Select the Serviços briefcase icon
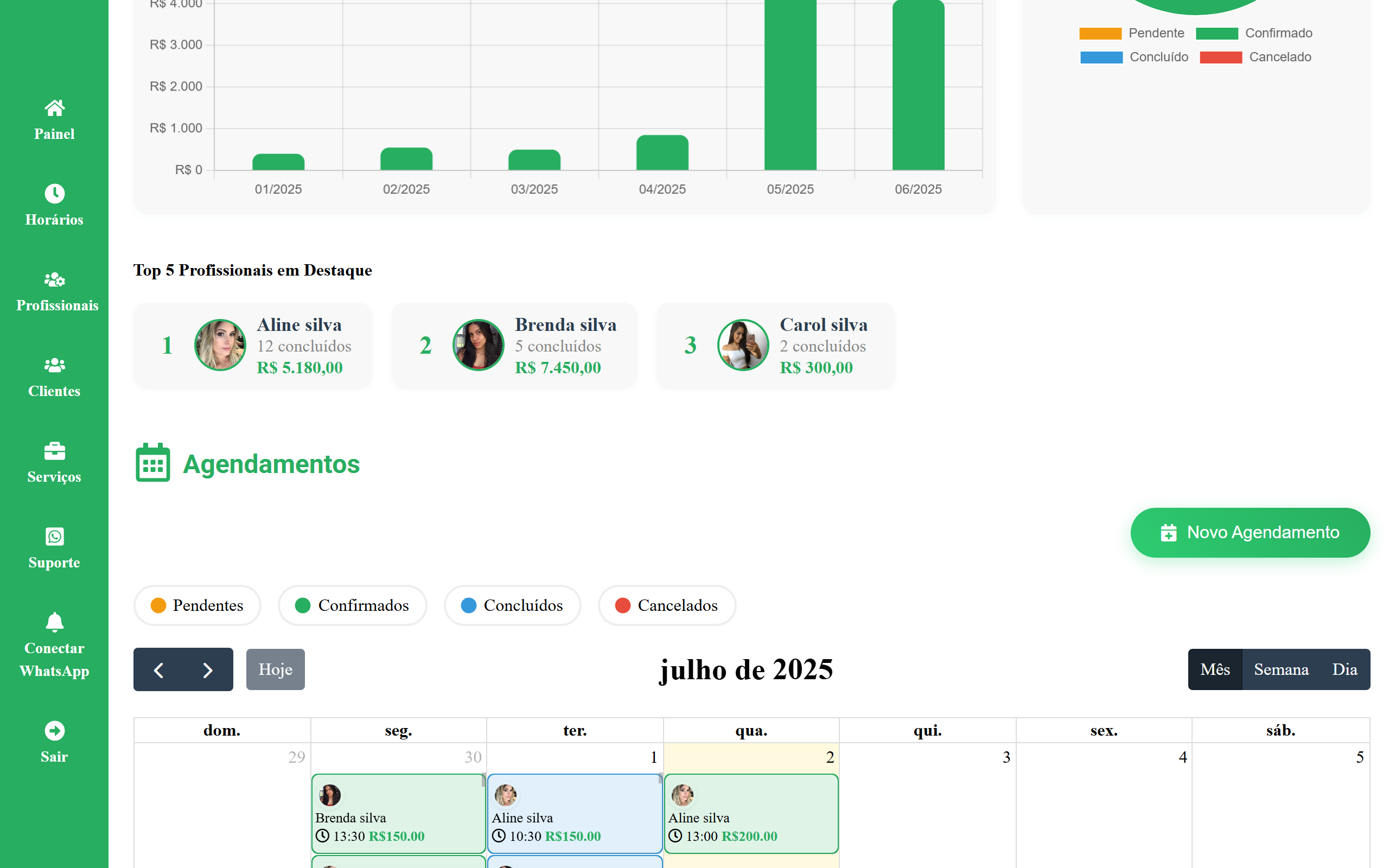1389x868 pixels. pyautogui.click(x=54, y=451)
